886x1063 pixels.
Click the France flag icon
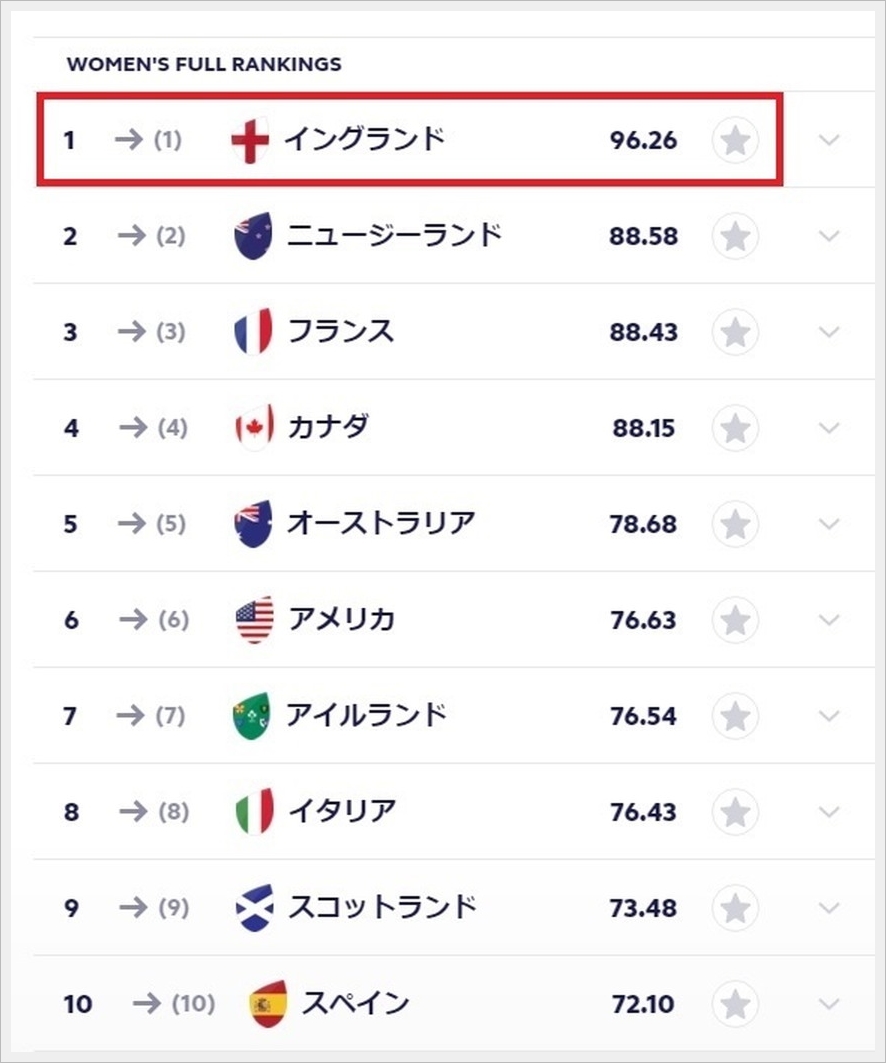(252, 332)
